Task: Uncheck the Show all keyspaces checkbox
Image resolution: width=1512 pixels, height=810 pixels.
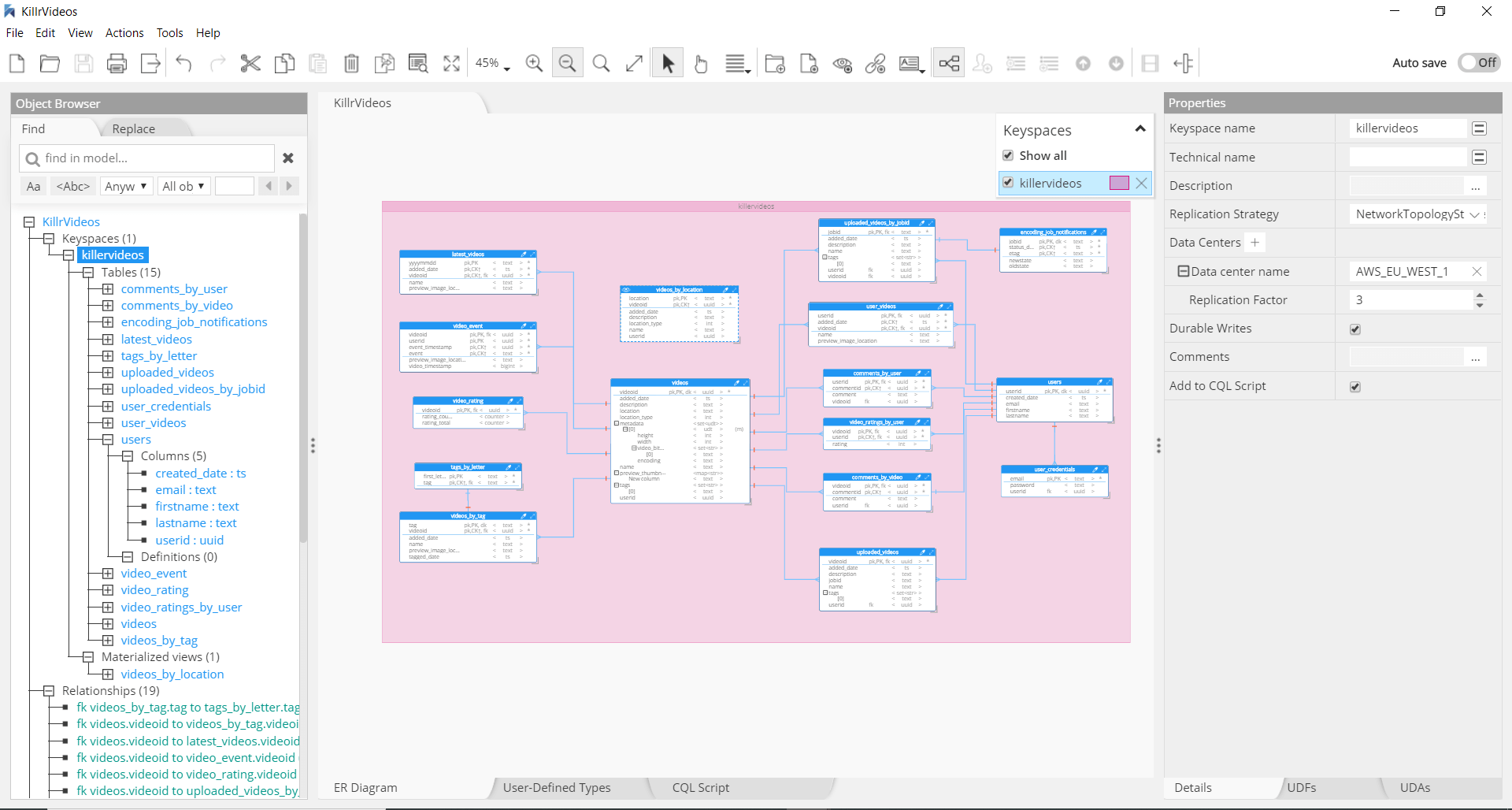Action: coord(1008,155)
